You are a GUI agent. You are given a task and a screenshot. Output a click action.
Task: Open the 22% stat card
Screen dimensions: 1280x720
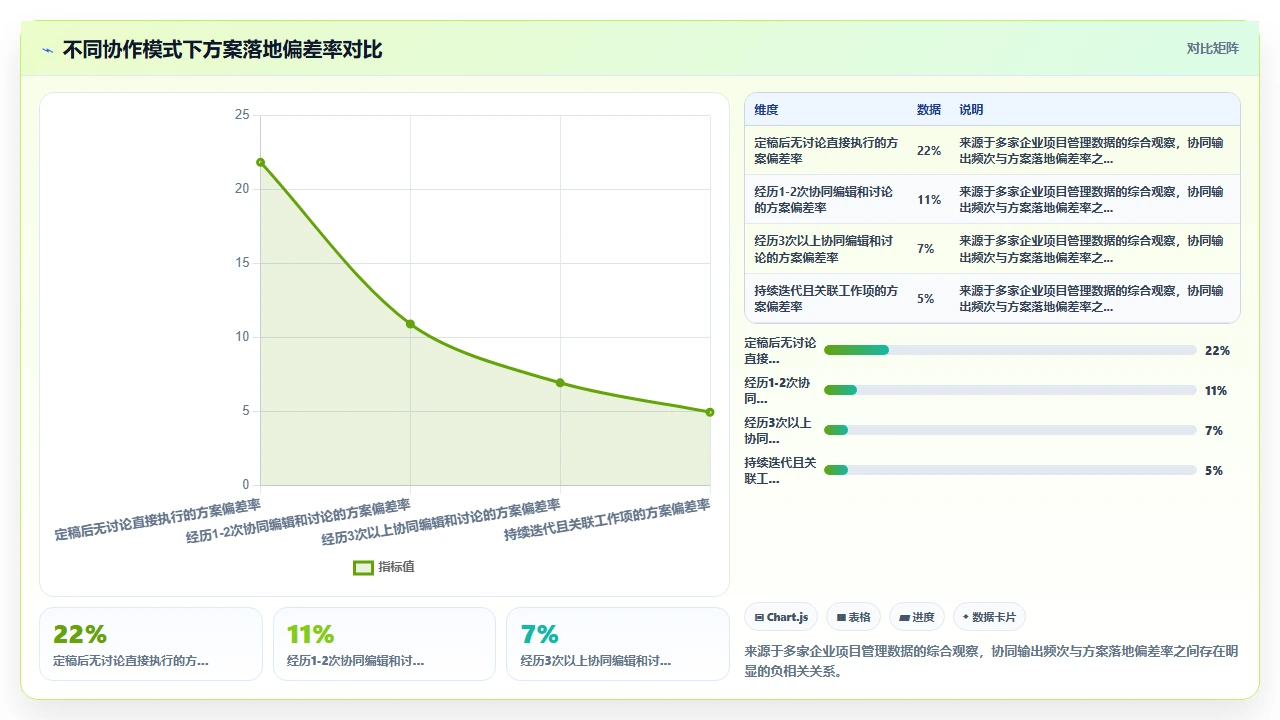tap(151, 644)
